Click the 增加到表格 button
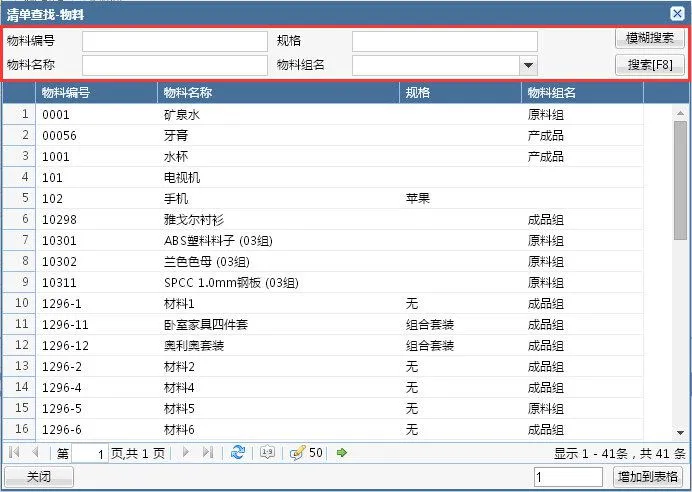 (647, 477)
